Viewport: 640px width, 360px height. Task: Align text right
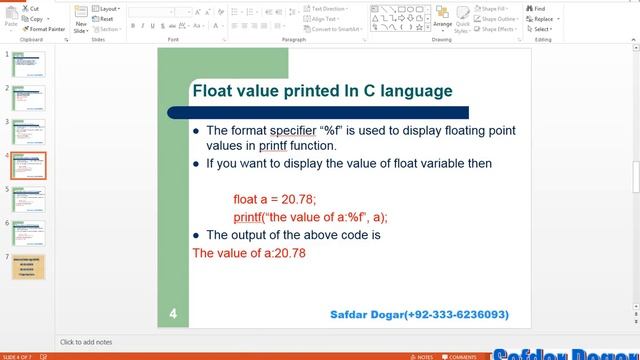tap(254, 26)
